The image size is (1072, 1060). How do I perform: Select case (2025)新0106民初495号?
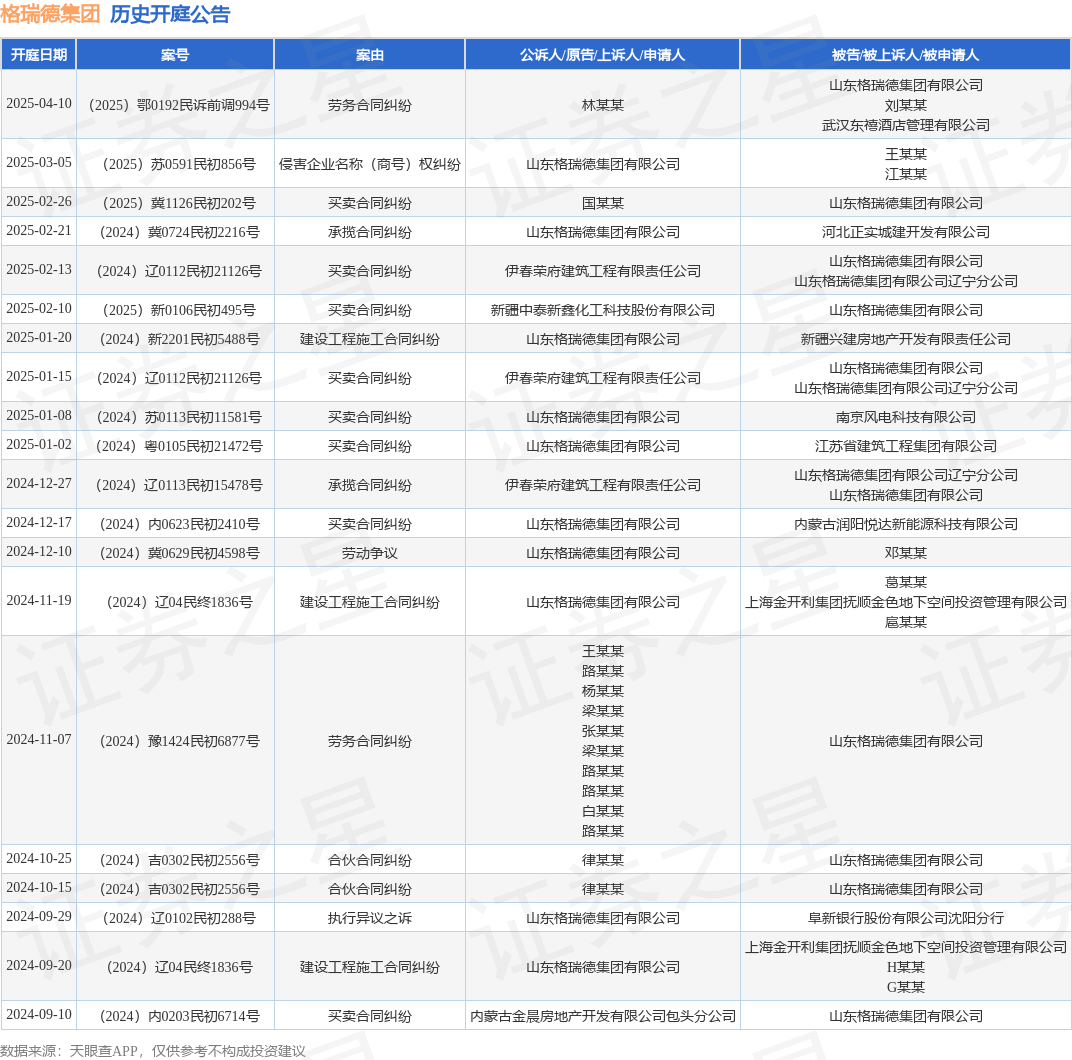(179, 310)
